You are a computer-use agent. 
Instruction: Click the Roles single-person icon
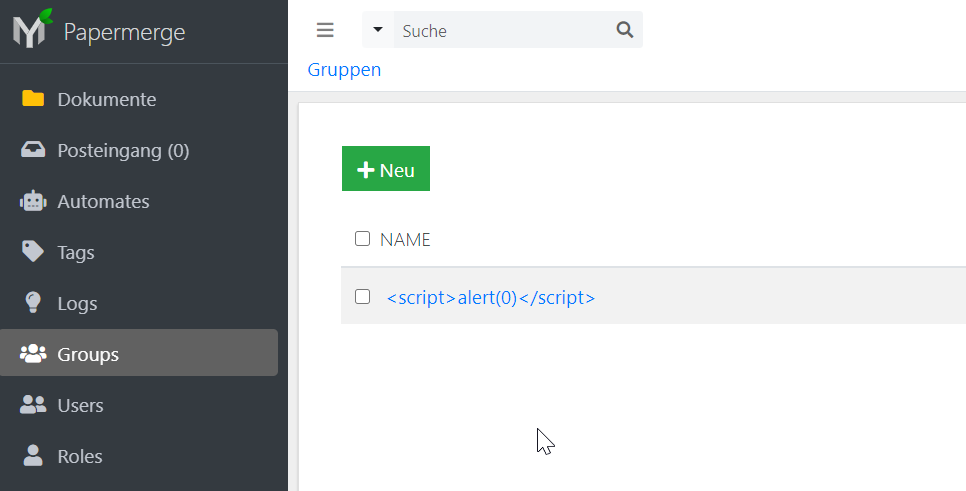pos(33,456)
